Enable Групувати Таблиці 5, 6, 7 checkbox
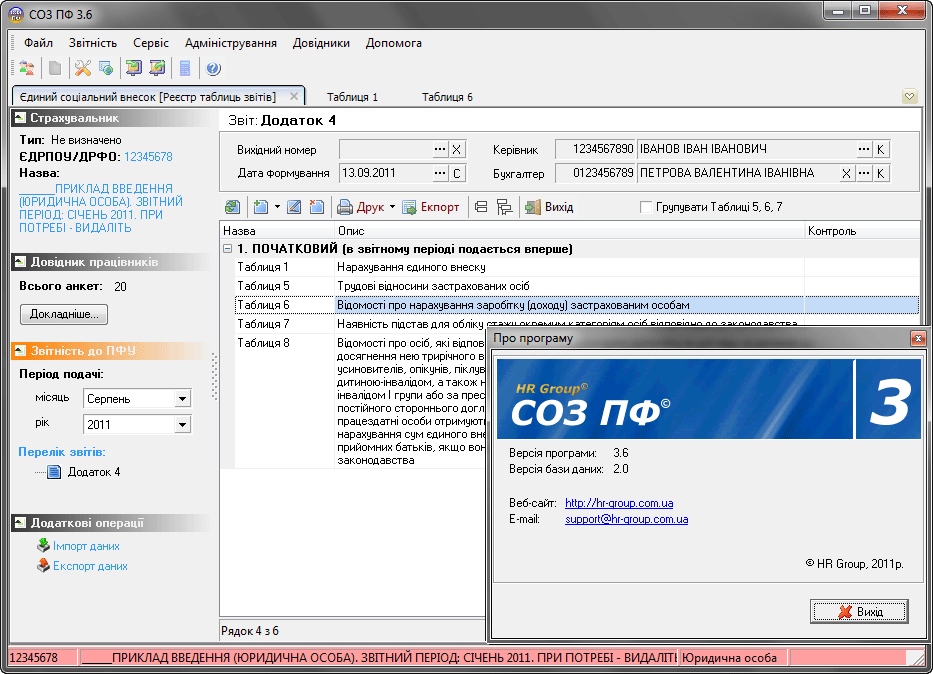 [x=646, y=207]
